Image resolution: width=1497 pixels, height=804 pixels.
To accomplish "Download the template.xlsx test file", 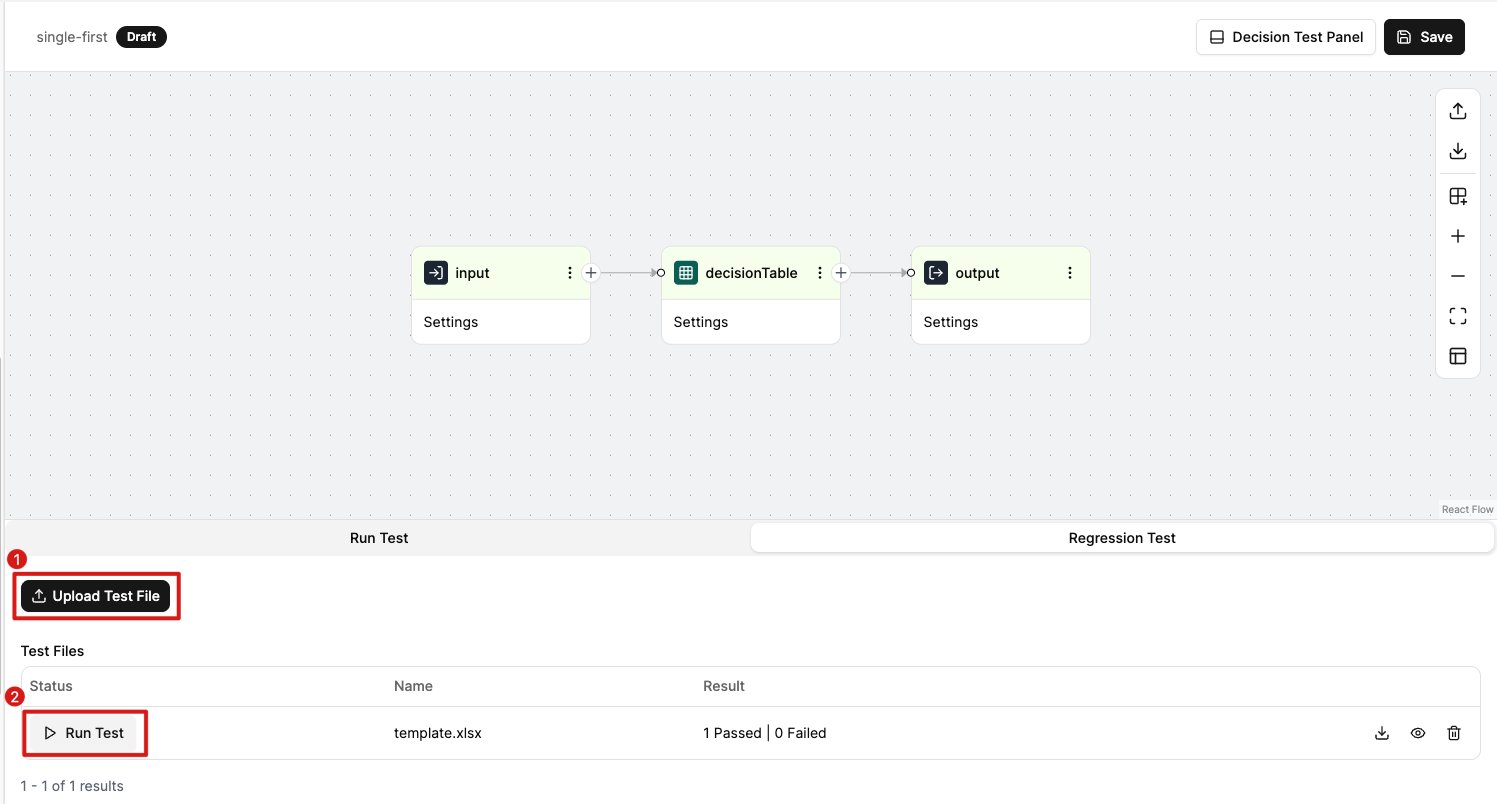I will pos(1382,733).
